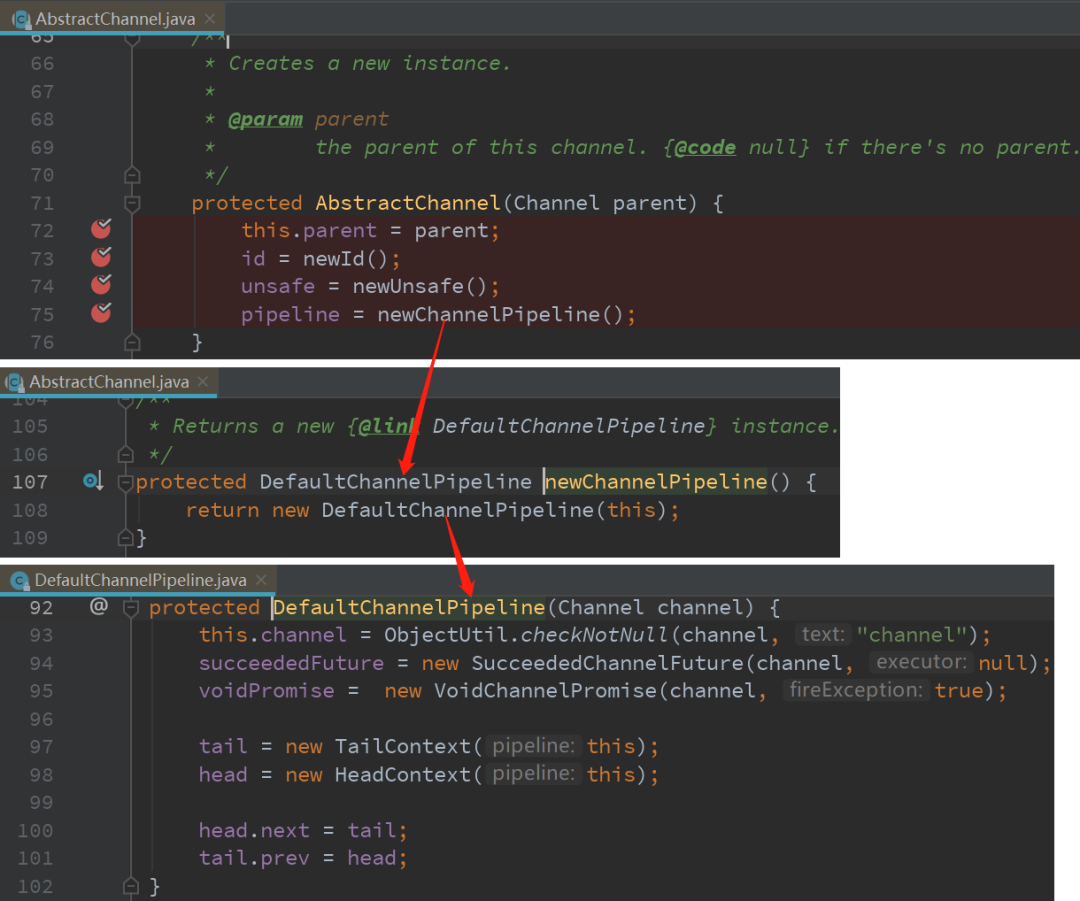Image resolution: width=1080 pixels, height=901 pixels.
Task: Click class icon on top AbstractChannel.java tab
Action: 21,19
